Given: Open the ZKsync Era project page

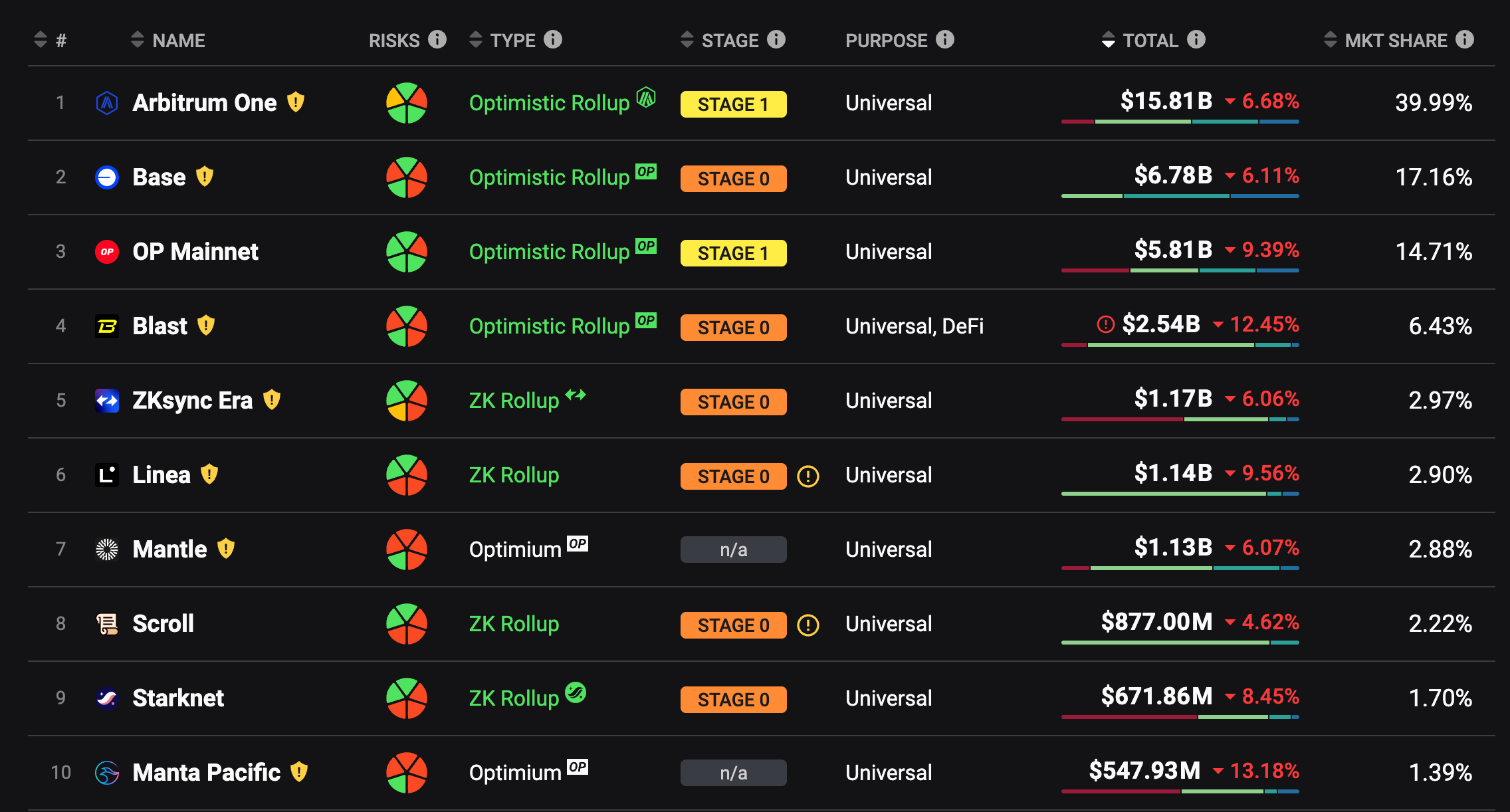Looking at the screenshot, I should pyautogui.click(x=192, y=401).
